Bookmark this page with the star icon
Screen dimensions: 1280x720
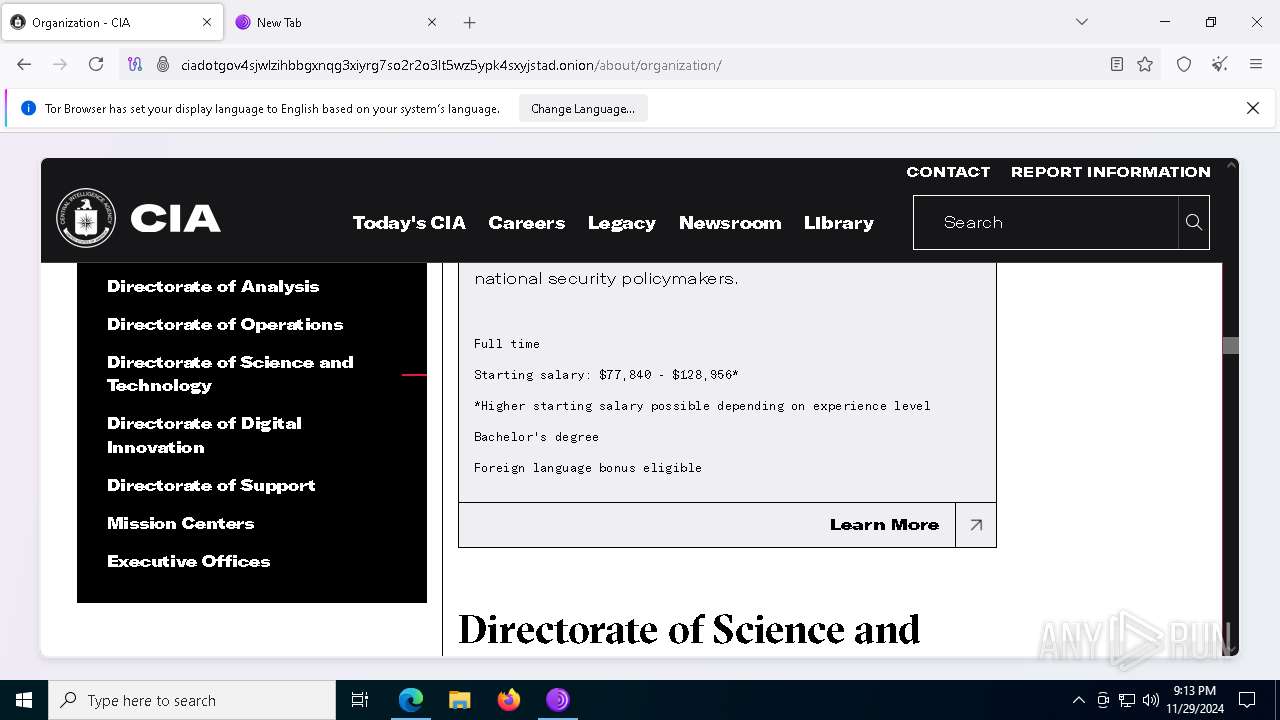pyautogui.click(x=1145, y=64)
